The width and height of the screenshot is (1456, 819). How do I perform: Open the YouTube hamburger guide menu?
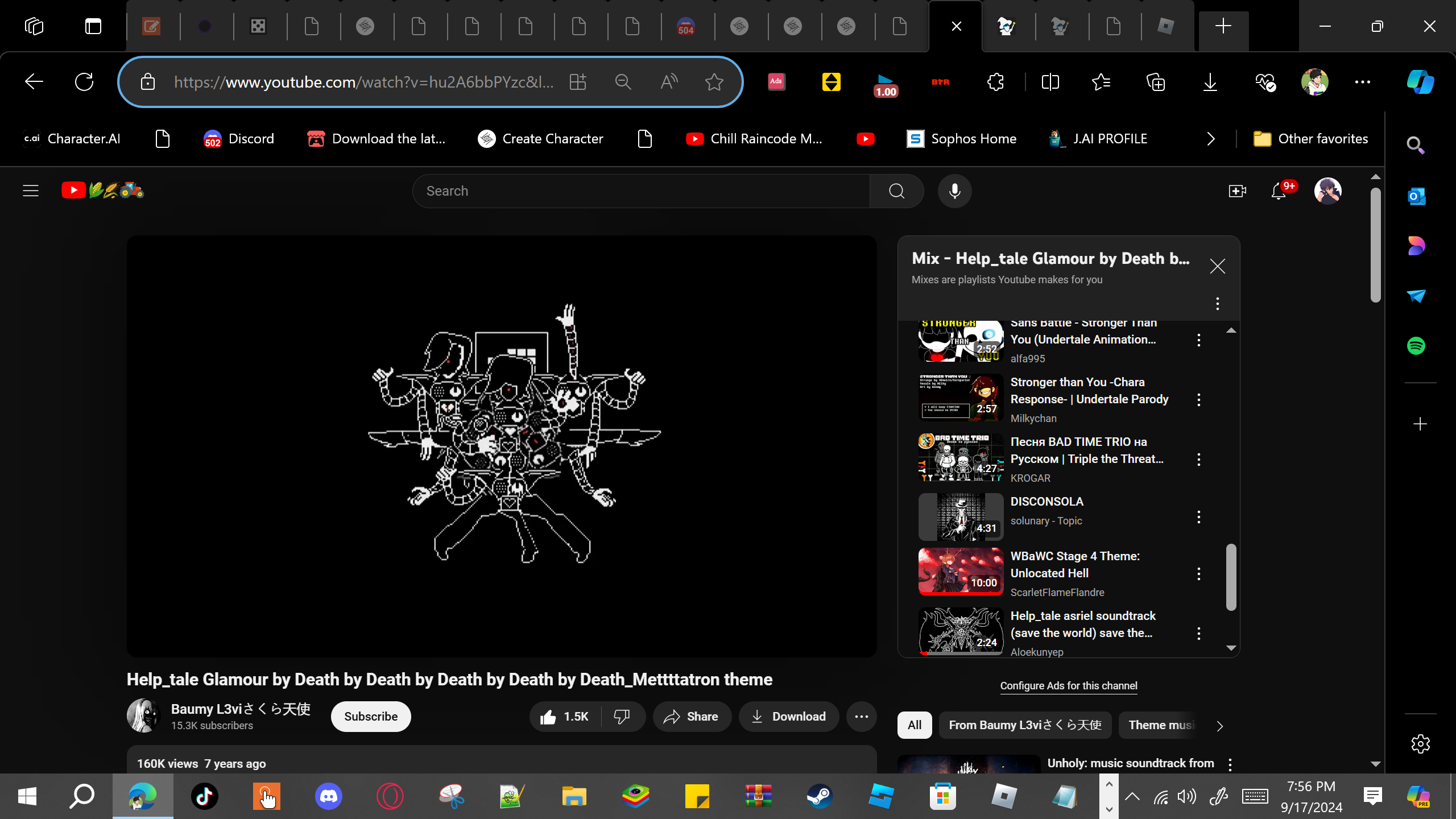31,191
